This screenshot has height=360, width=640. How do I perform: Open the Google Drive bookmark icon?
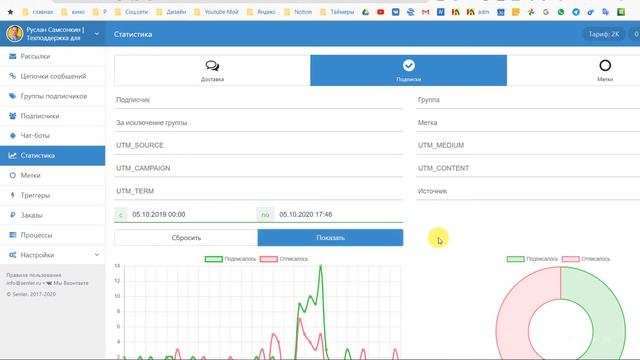tap(365, 12)
